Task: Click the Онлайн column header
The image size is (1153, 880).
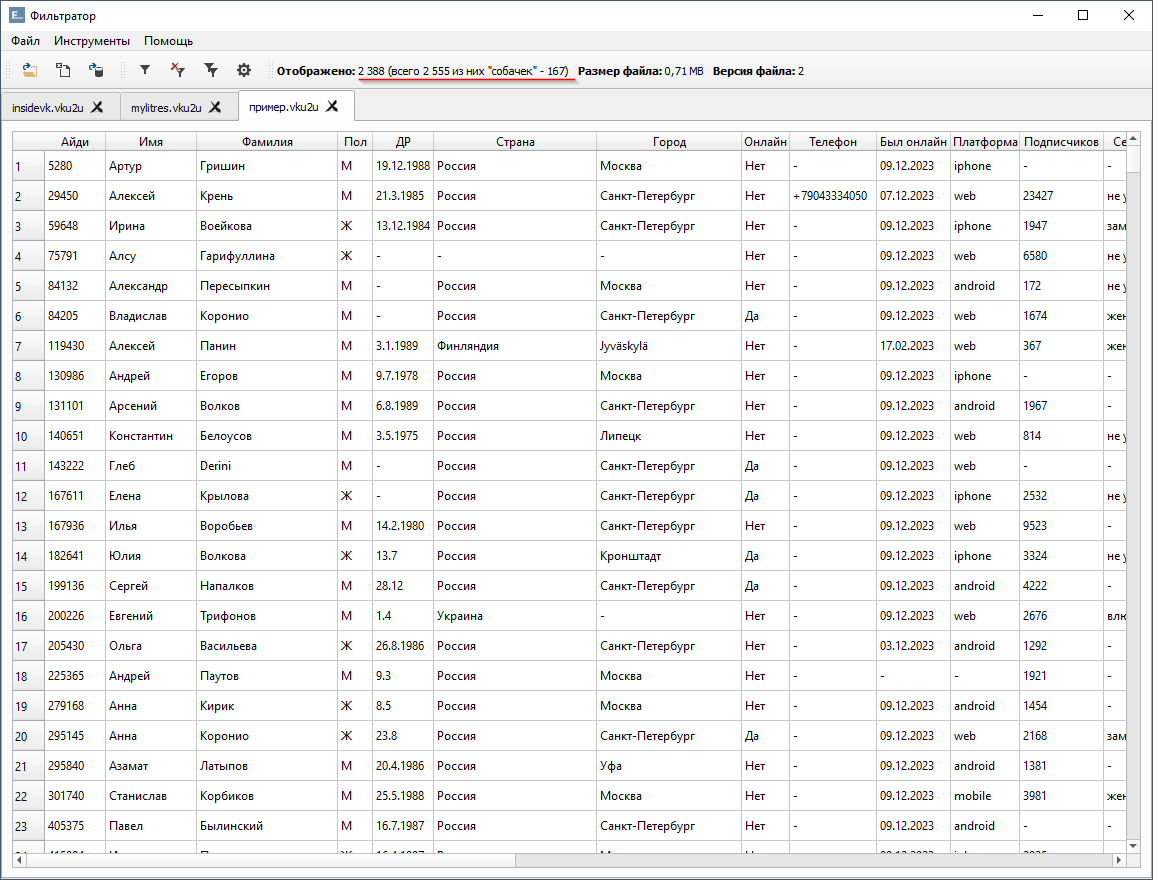Action: tap(765, 142)
